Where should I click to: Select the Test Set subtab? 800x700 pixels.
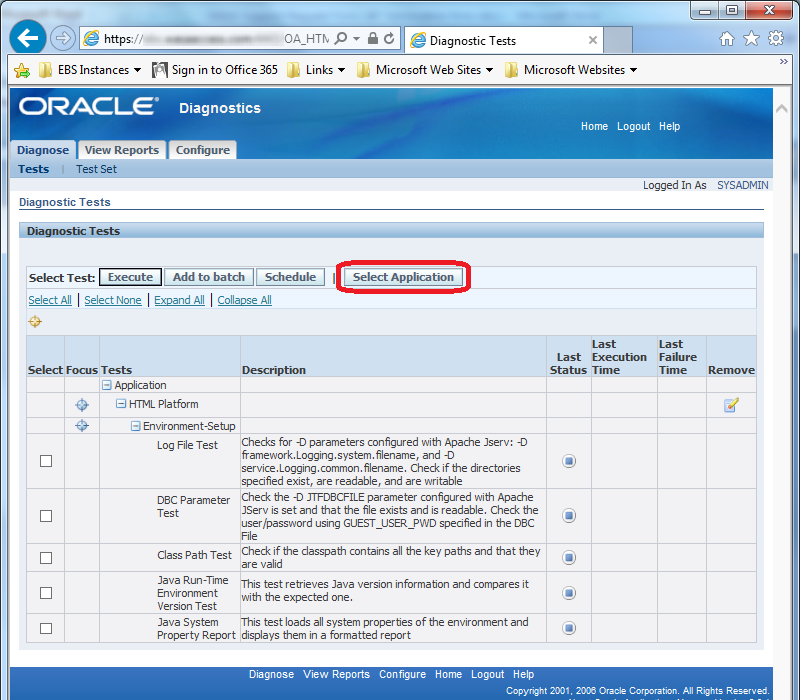tap(96, 169)
